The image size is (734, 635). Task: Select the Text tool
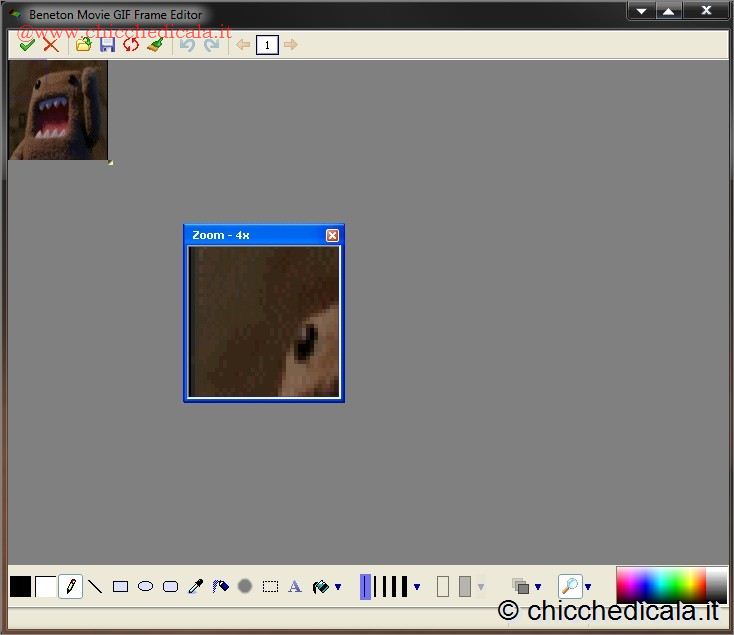(x=295, y=587)
